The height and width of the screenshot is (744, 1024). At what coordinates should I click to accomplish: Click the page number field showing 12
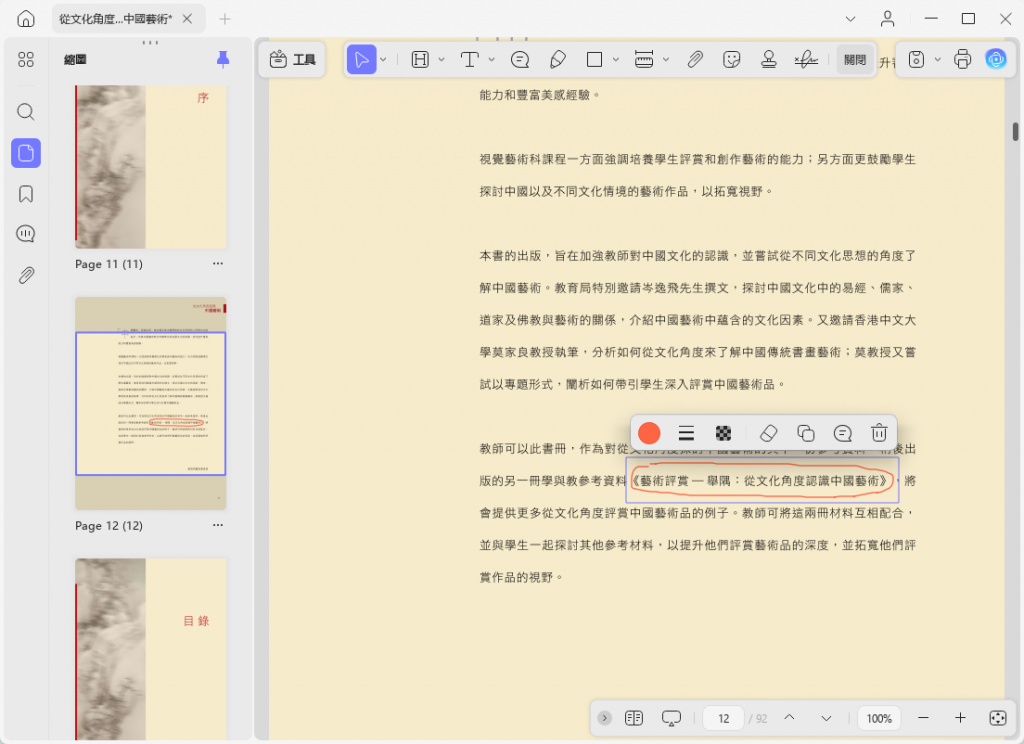click(x=724, y=718)
